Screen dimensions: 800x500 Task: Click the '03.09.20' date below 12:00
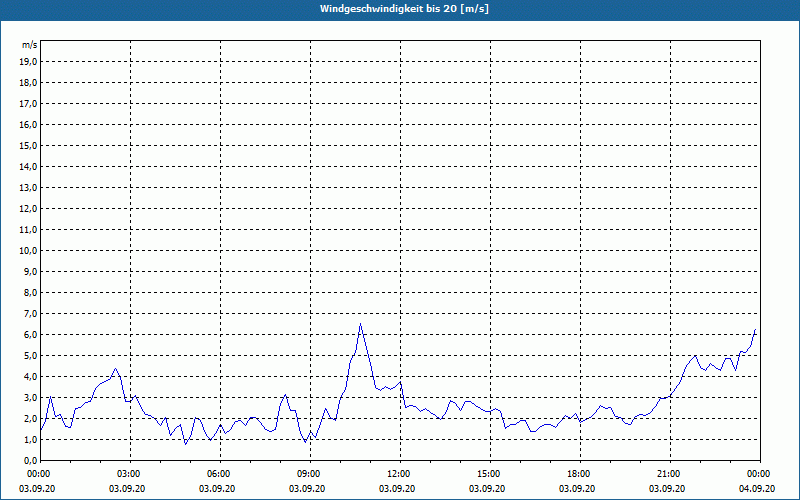397,489
